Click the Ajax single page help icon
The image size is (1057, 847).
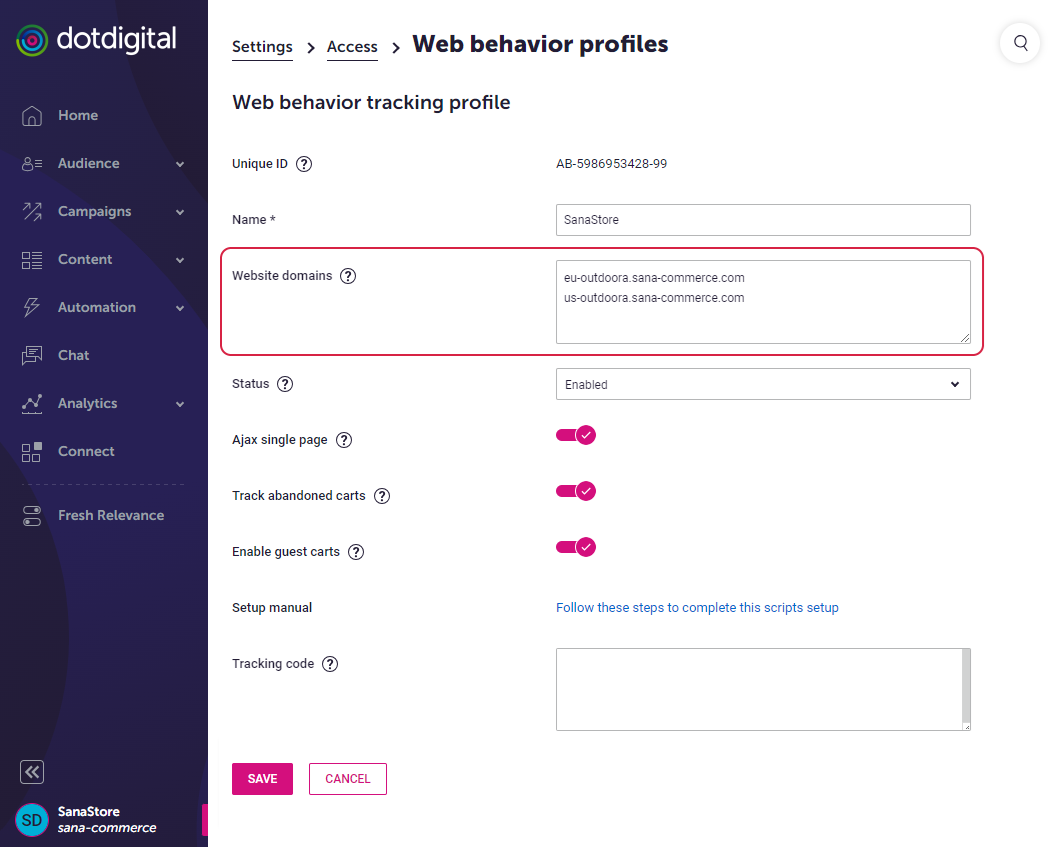coord(344,440)
